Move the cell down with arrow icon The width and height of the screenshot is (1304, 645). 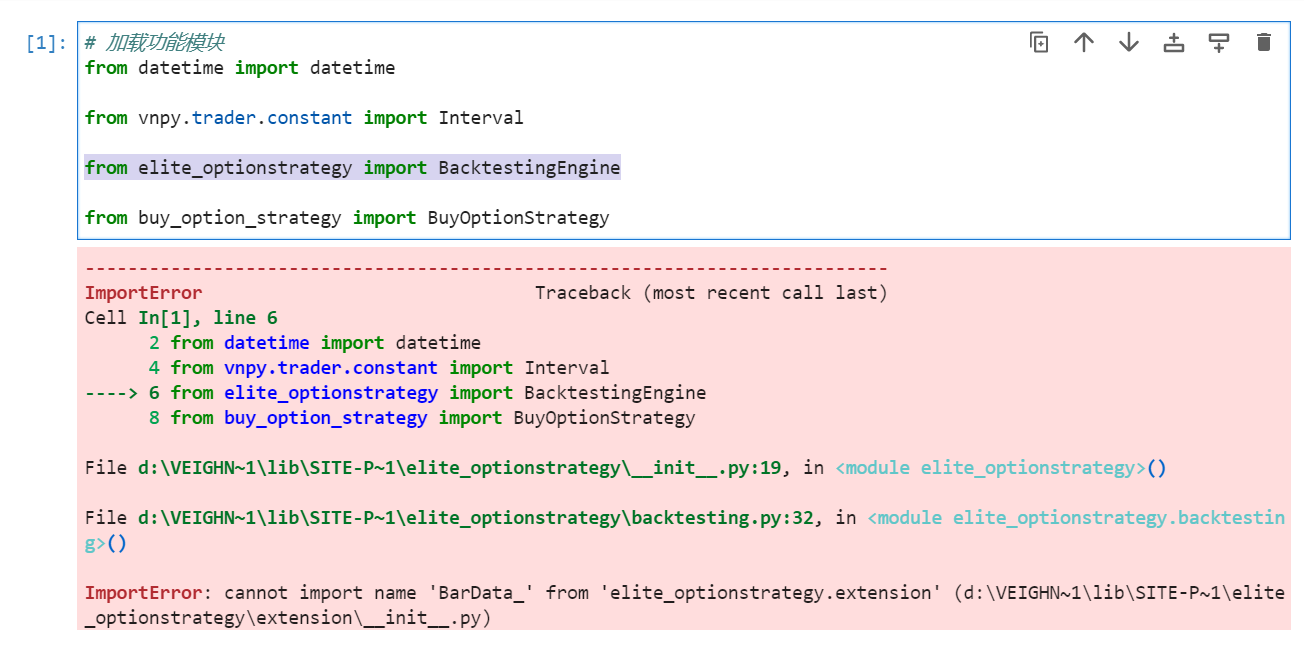pos(1129,42)
